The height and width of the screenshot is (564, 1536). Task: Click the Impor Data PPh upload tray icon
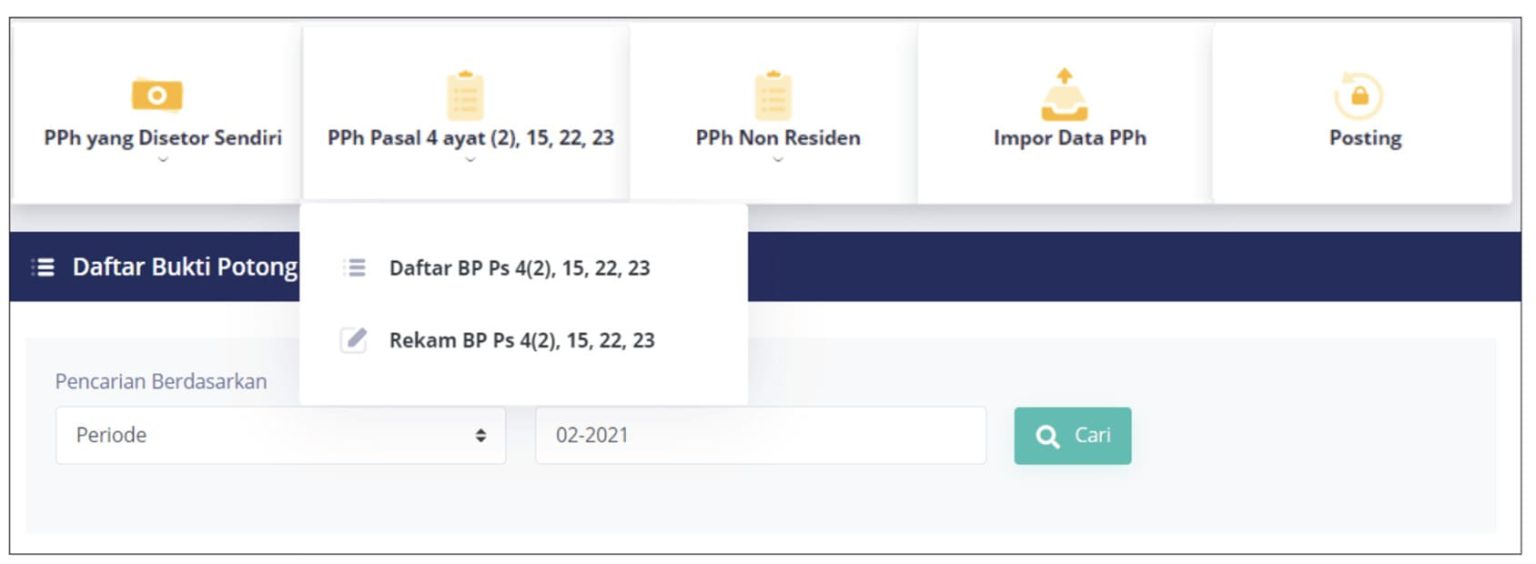[1065, 95]
